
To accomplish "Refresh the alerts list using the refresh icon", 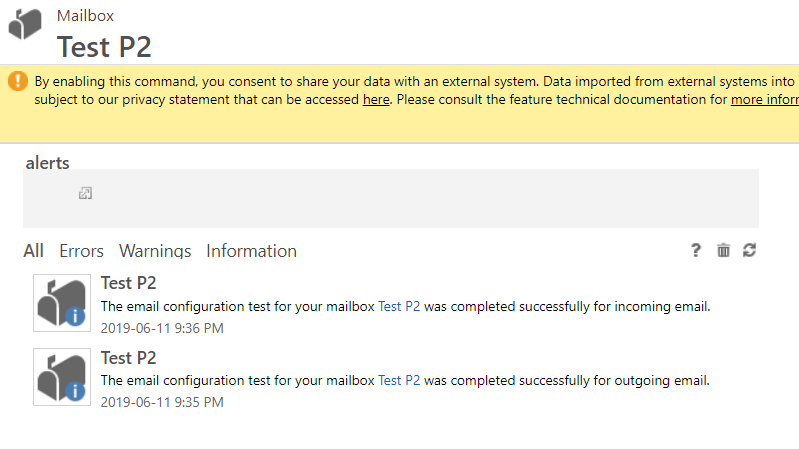I will (749, 250).
